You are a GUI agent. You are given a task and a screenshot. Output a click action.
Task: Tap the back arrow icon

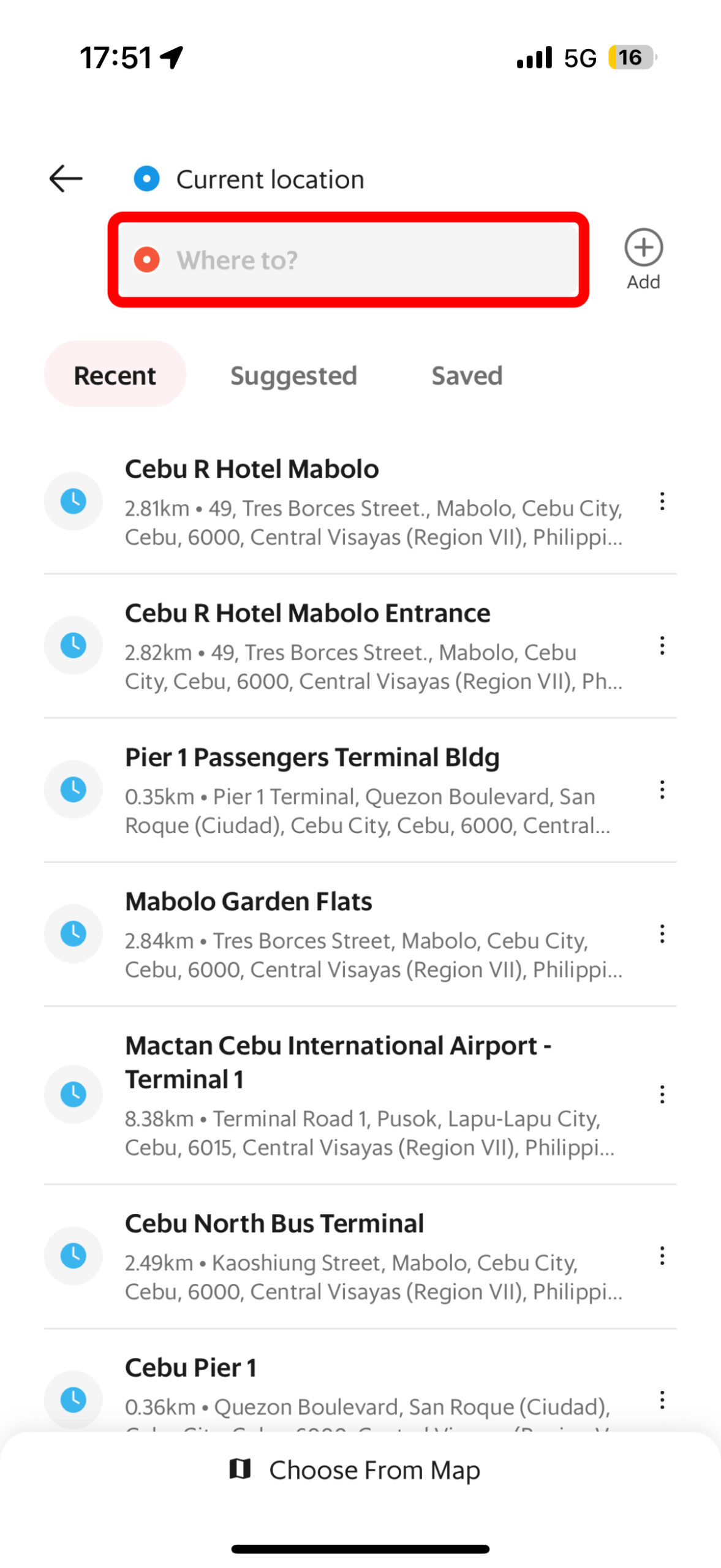coord(66,179)
